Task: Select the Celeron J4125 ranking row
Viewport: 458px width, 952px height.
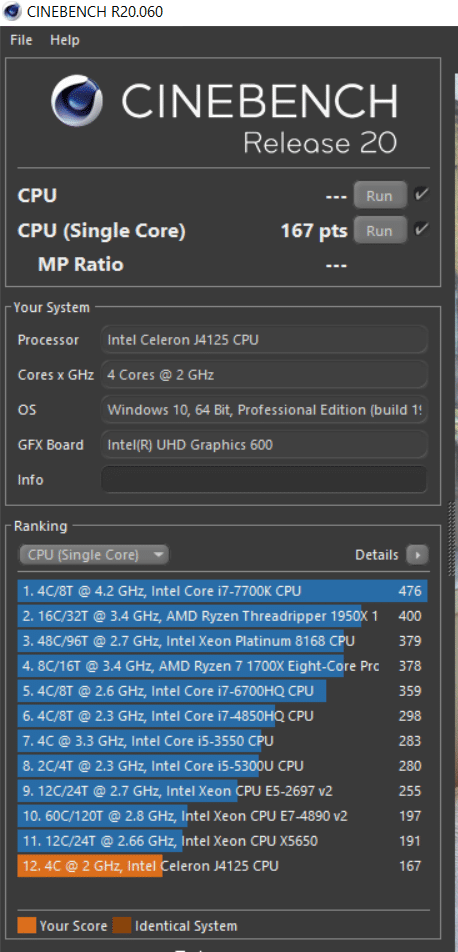Action: point(222,866)
